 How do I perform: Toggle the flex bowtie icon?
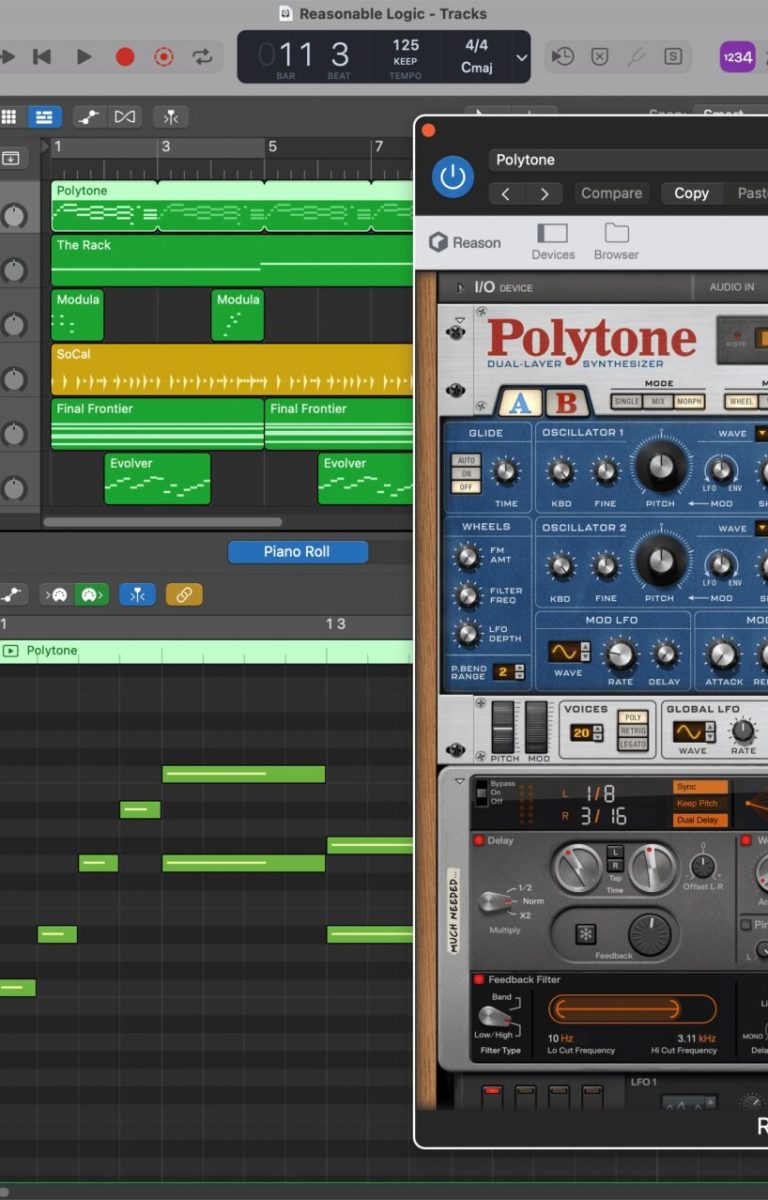pos(125,117)
